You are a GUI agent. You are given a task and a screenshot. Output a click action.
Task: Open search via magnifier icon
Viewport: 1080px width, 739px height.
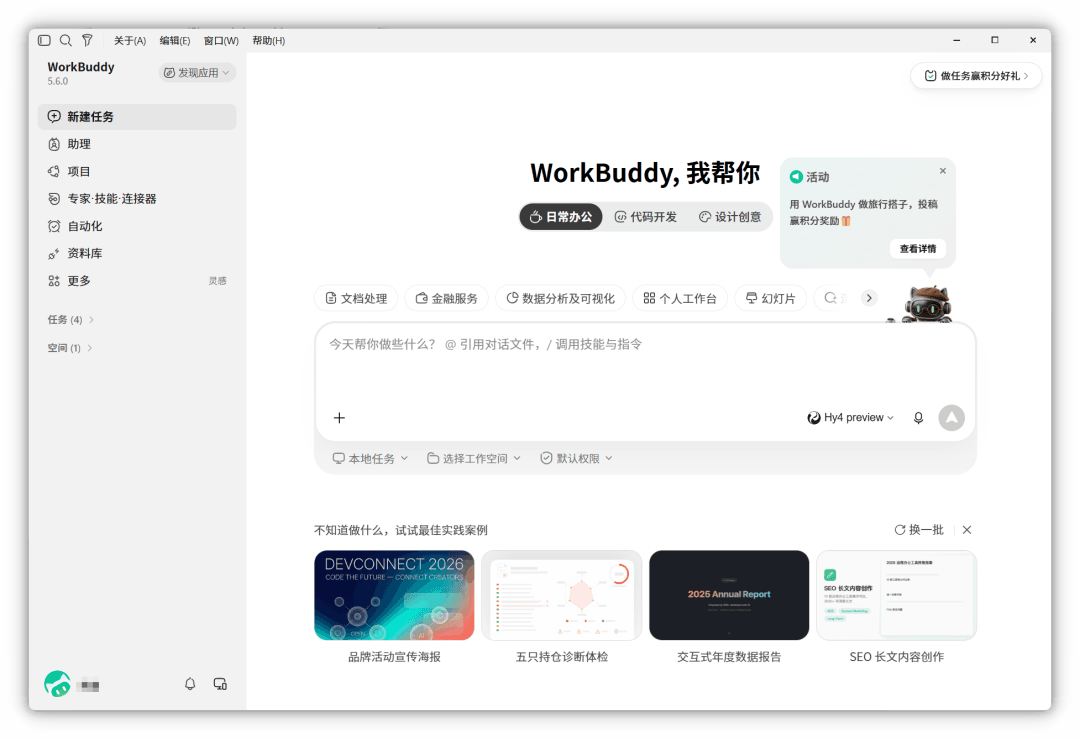(65, 41)
